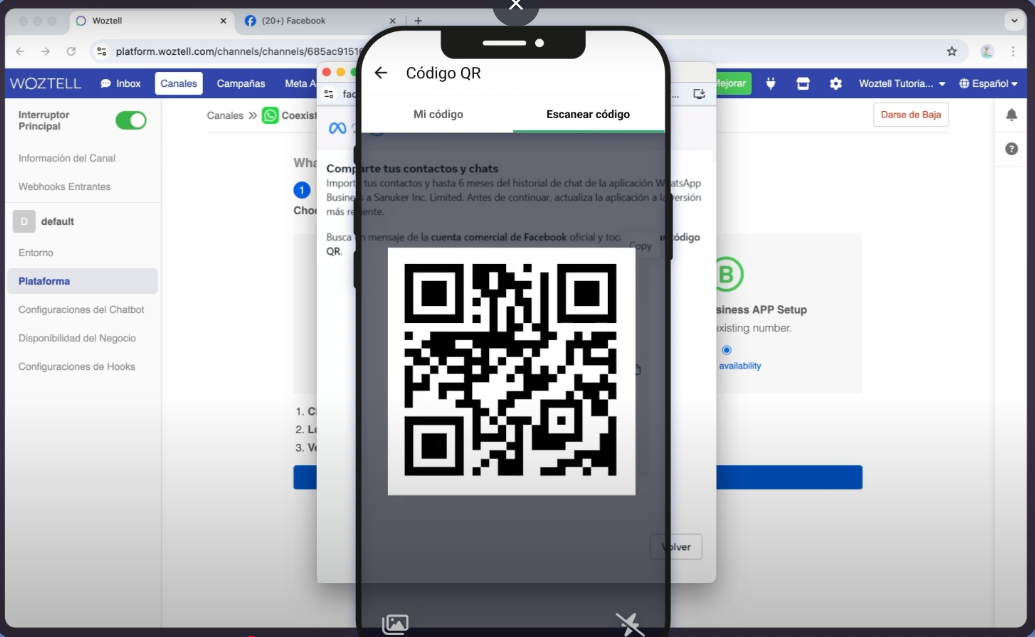Screen dimensions: 1035x637
Task: Click site settings icon in Facebook popup
Action: [x=329, y=94]
